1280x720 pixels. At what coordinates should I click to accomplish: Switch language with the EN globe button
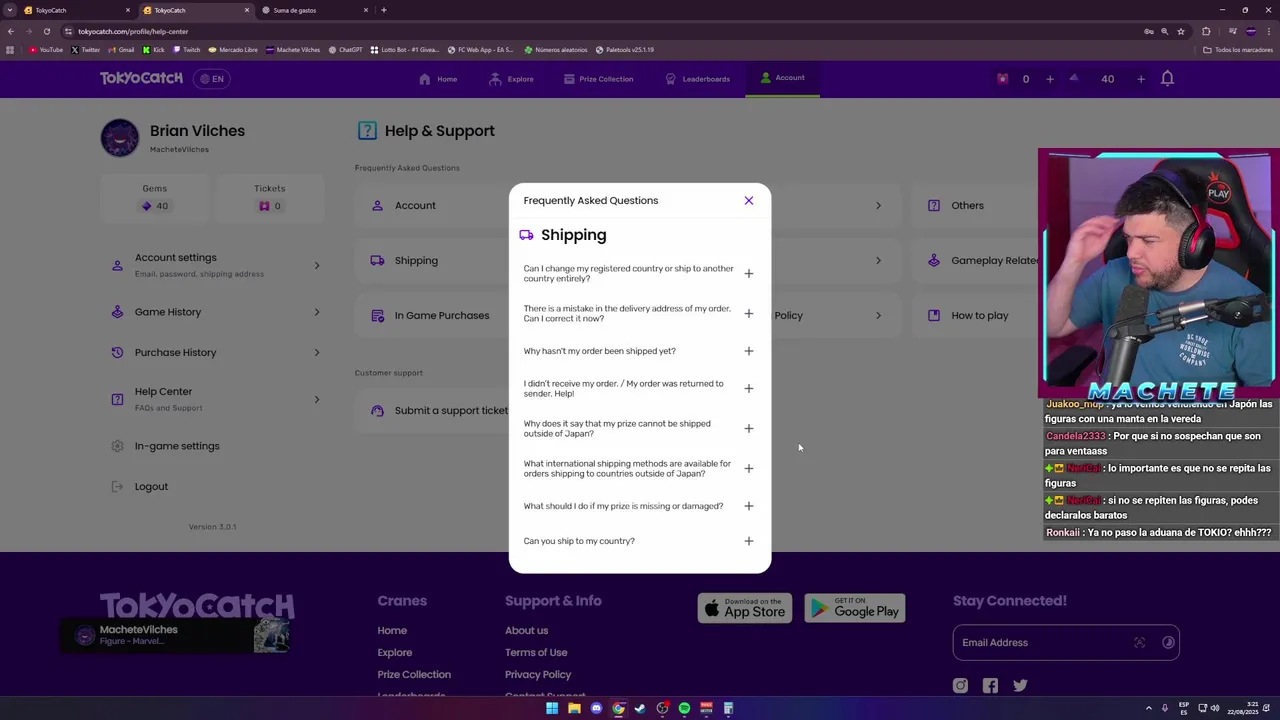point(211,79)
